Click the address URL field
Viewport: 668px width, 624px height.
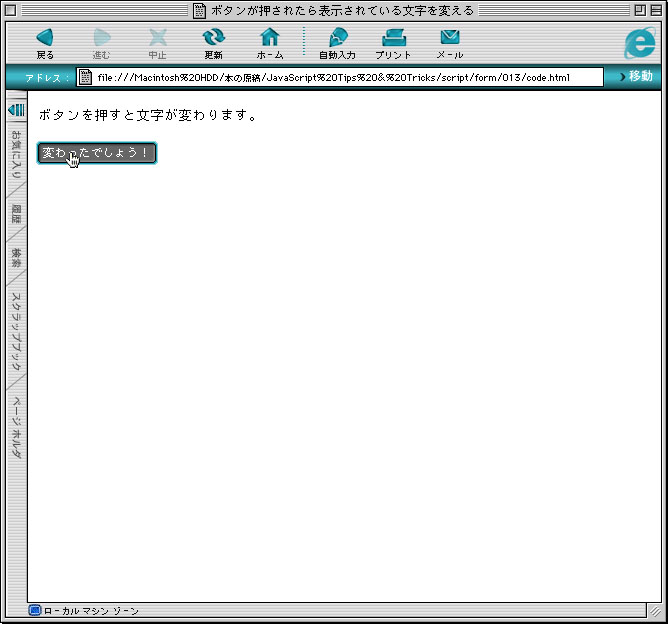(x=340, y=77)
